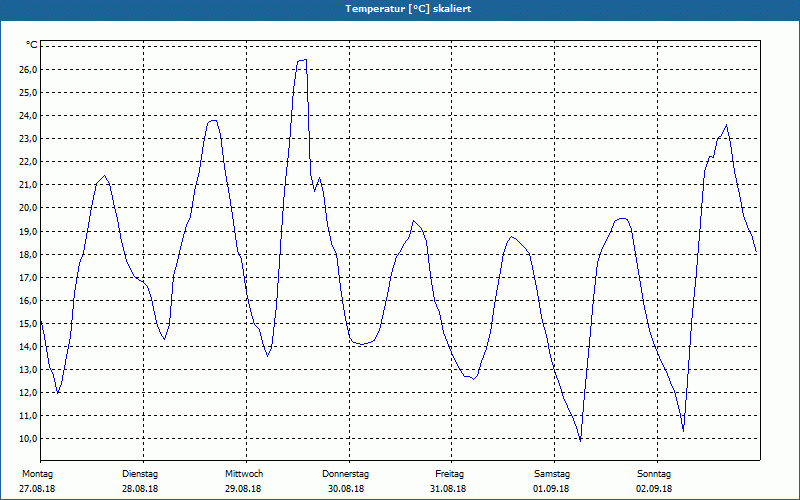Viewport: 800px width, 500px height.
Task: Click the 24,0 axis value
Action: pyautogui.click(x=28, y=115)
